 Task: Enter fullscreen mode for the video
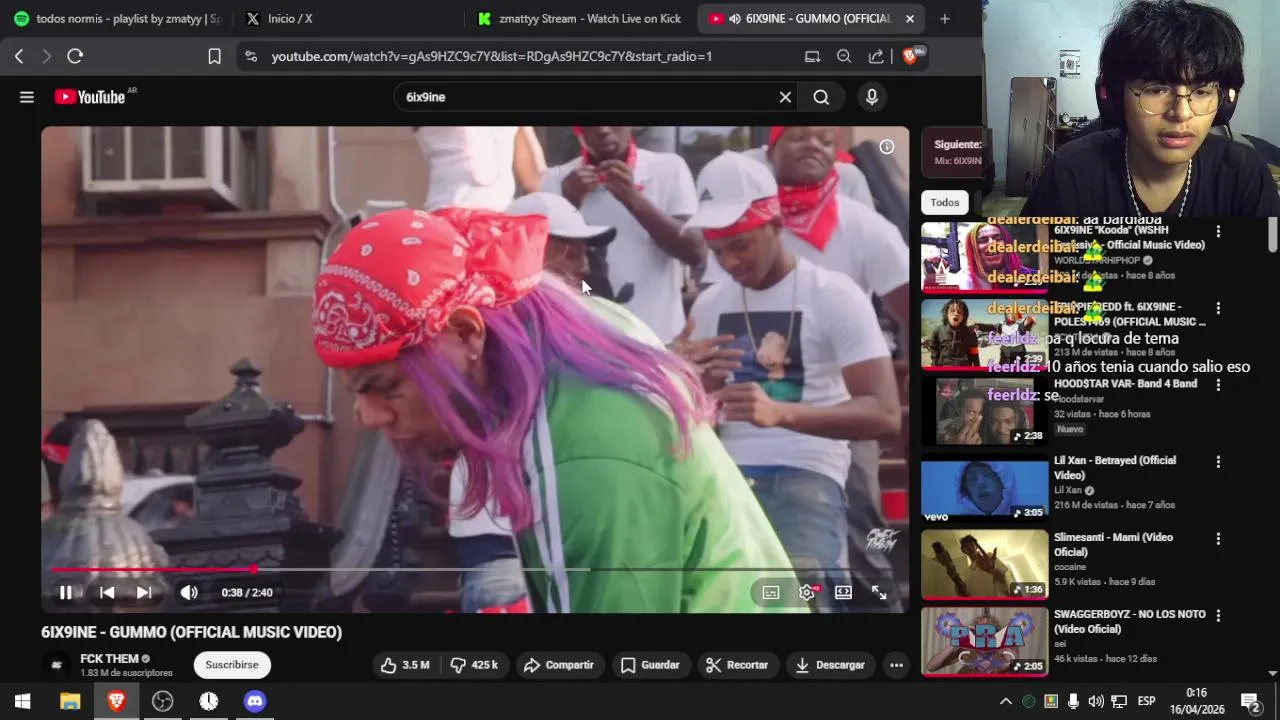pyautogui.click(x=879, y=592)
